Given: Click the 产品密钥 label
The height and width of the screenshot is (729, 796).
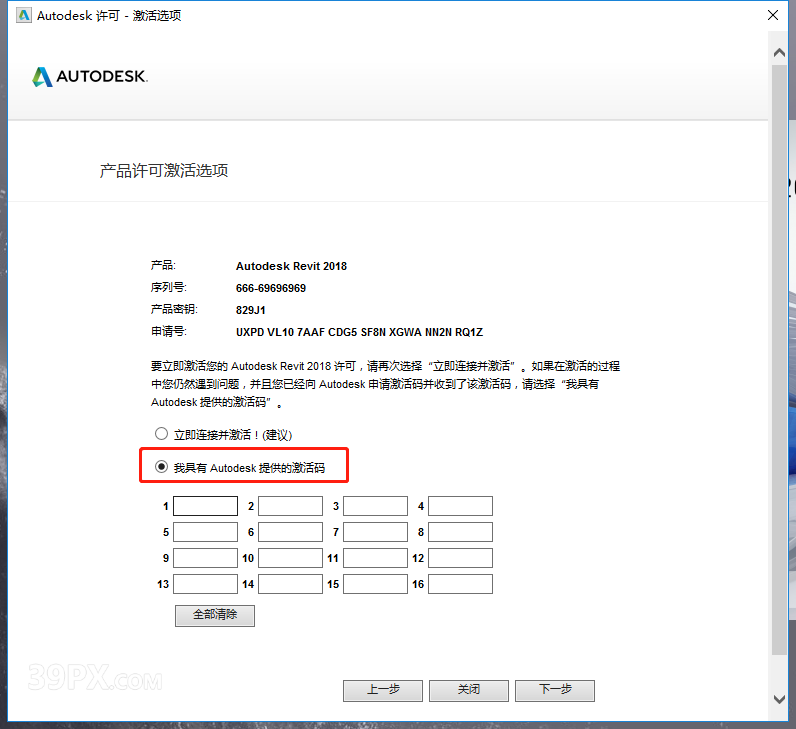Looking at the screenshot, I should tap(174, 309).
